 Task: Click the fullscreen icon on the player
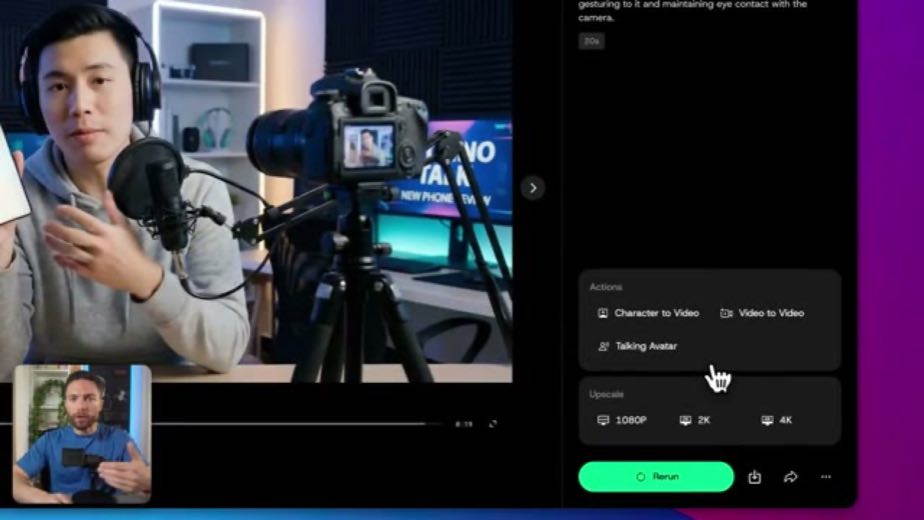[493, 424]
